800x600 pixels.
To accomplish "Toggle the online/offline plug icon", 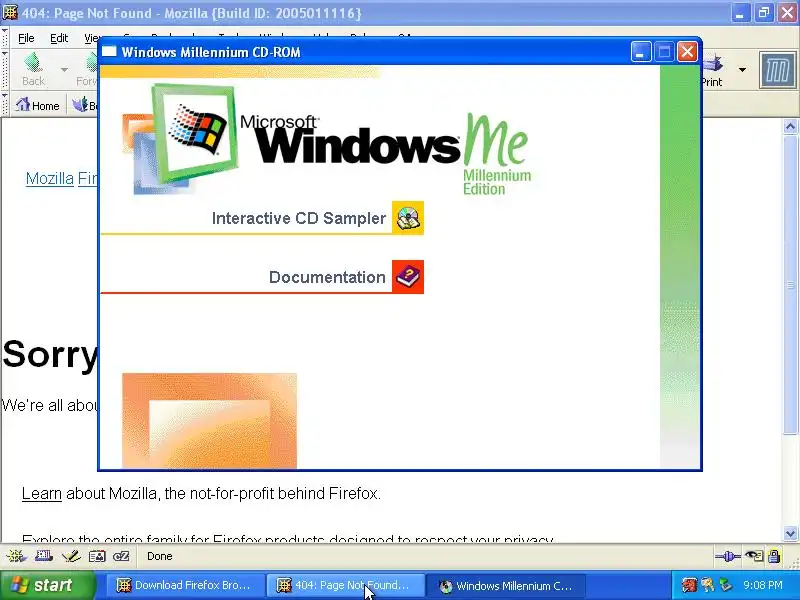I will pos(728,556).
